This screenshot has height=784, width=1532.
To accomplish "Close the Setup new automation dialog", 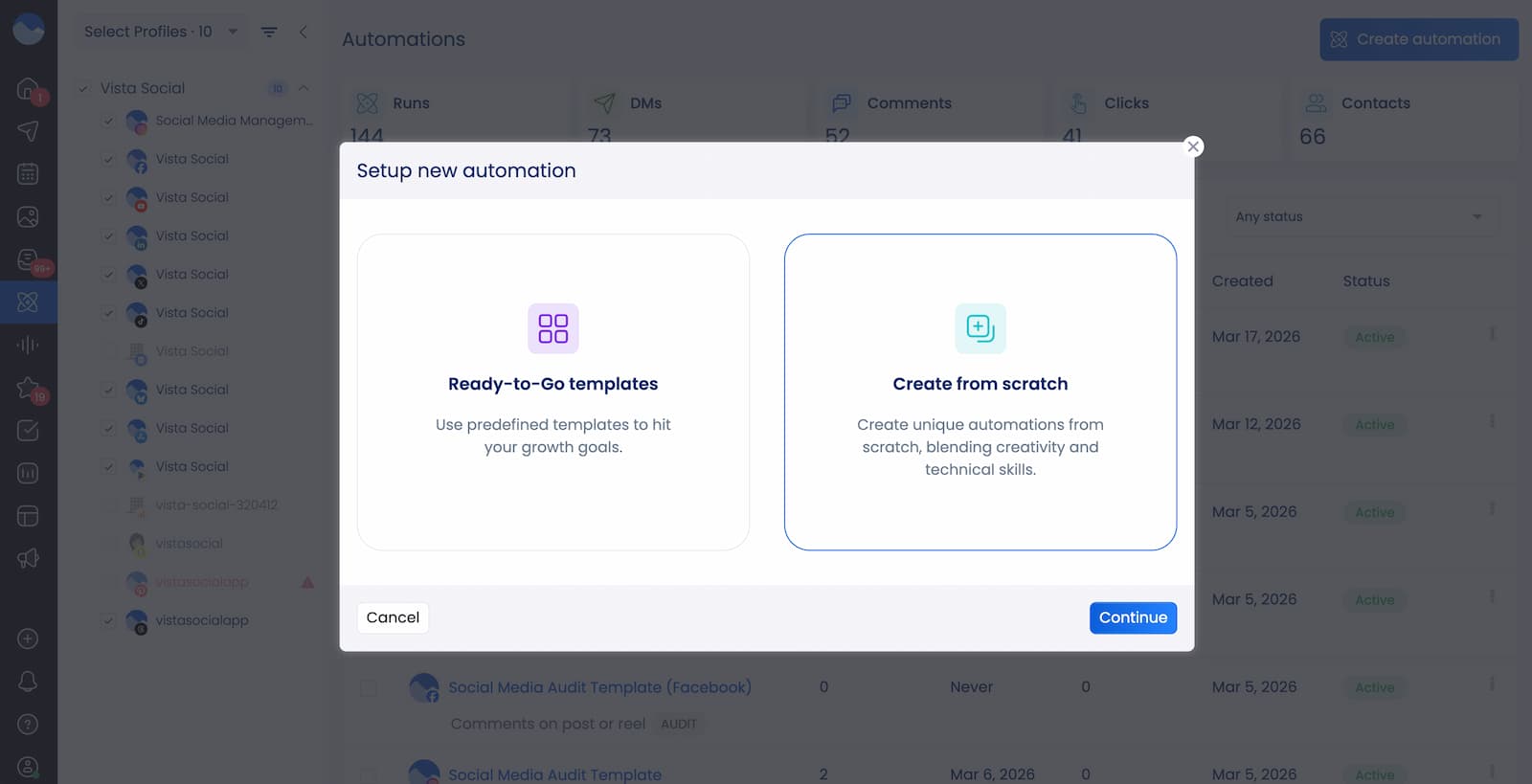I will (1193, 146).
